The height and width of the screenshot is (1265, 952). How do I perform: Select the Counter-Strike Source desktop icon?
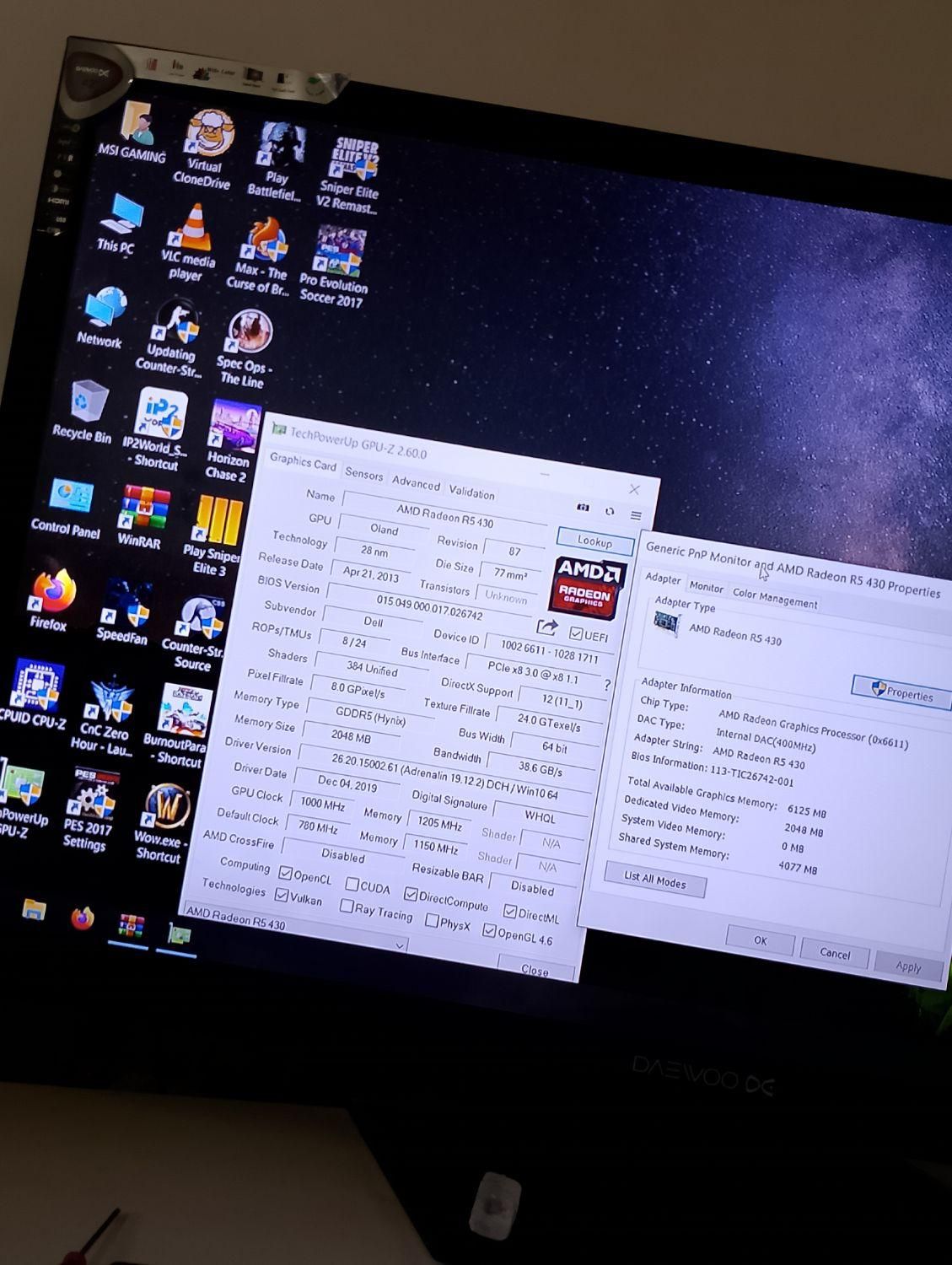(x=196, y=632)
